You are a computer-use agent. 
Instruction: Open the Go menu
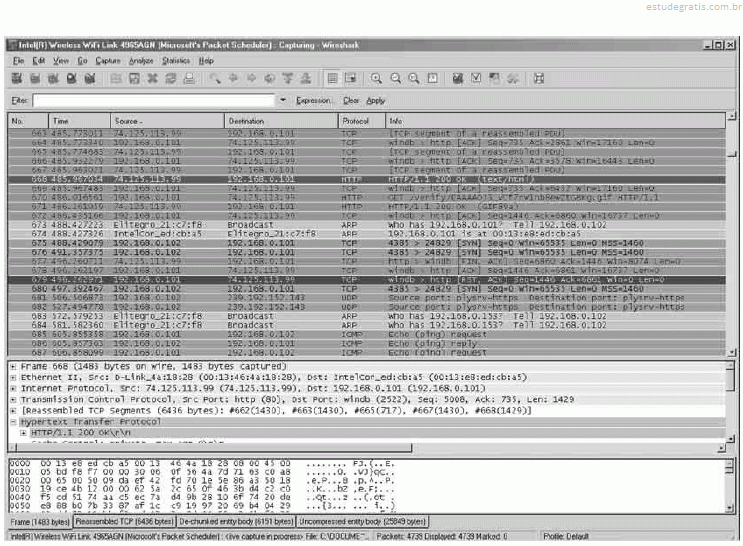82,61
